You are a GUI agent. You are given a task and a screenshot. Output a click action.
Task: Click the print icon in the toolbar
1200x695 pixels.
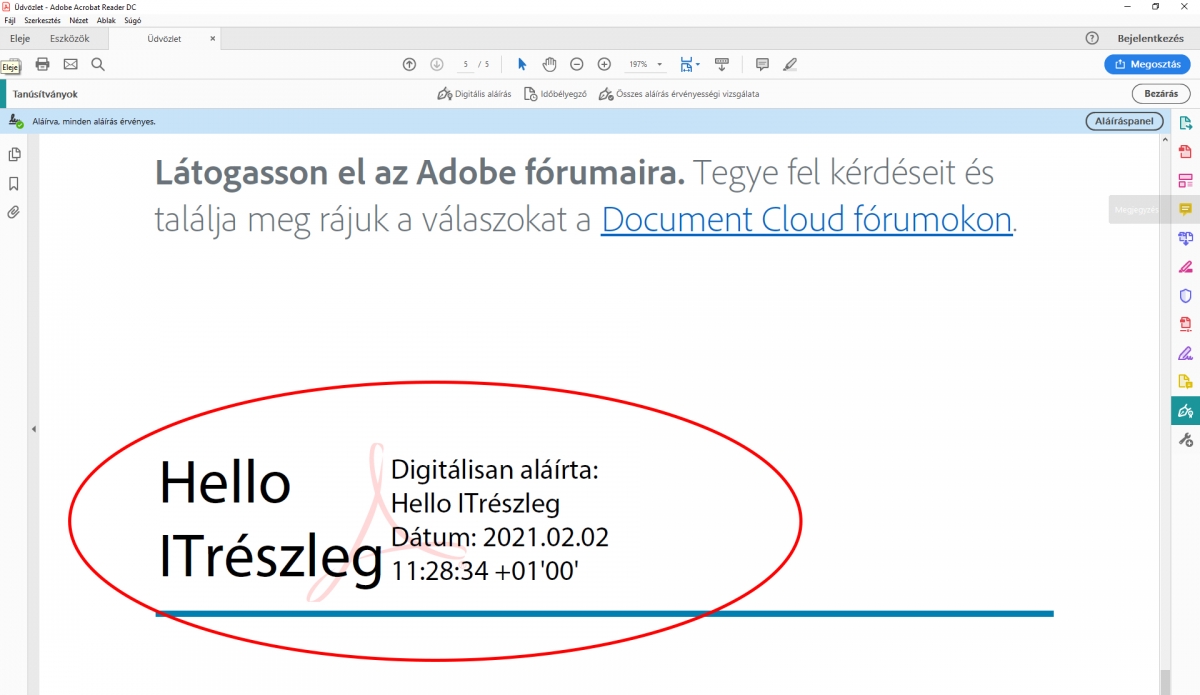(42, 64)
